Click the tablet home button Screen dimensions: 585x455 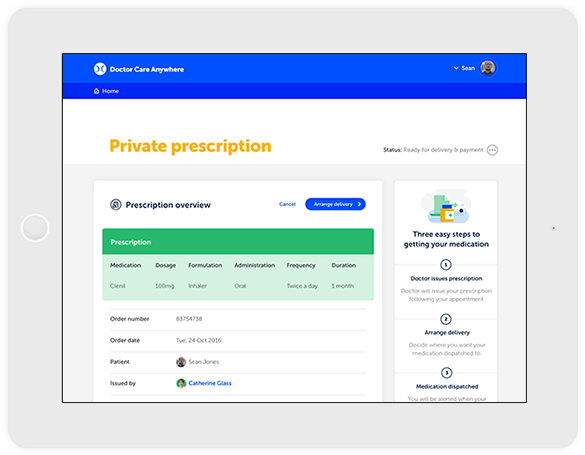pos(35,228)
